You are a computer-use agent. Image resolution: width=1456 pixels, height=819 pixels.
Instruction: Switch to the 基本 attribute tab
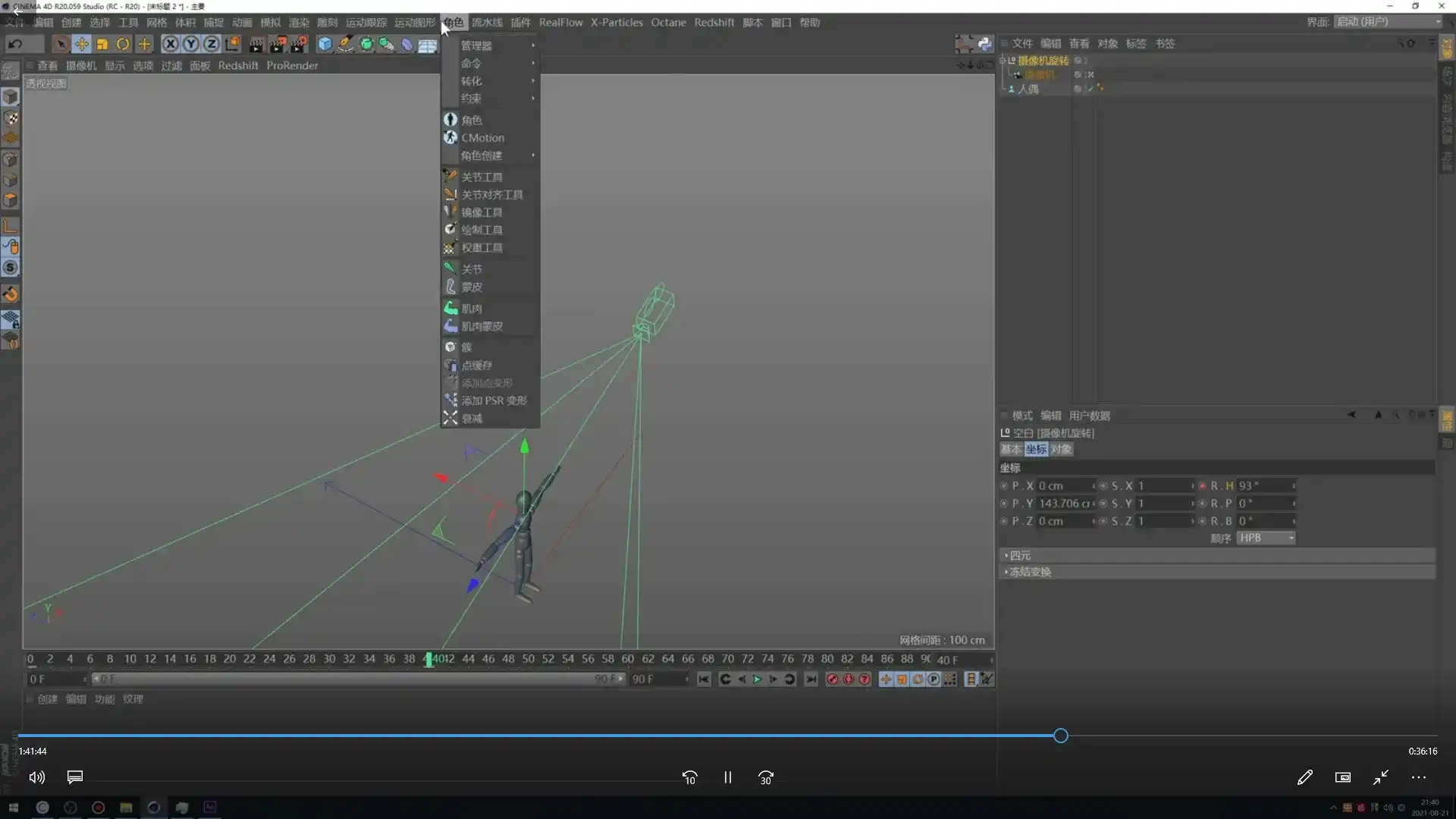(x=1012, y=449)
